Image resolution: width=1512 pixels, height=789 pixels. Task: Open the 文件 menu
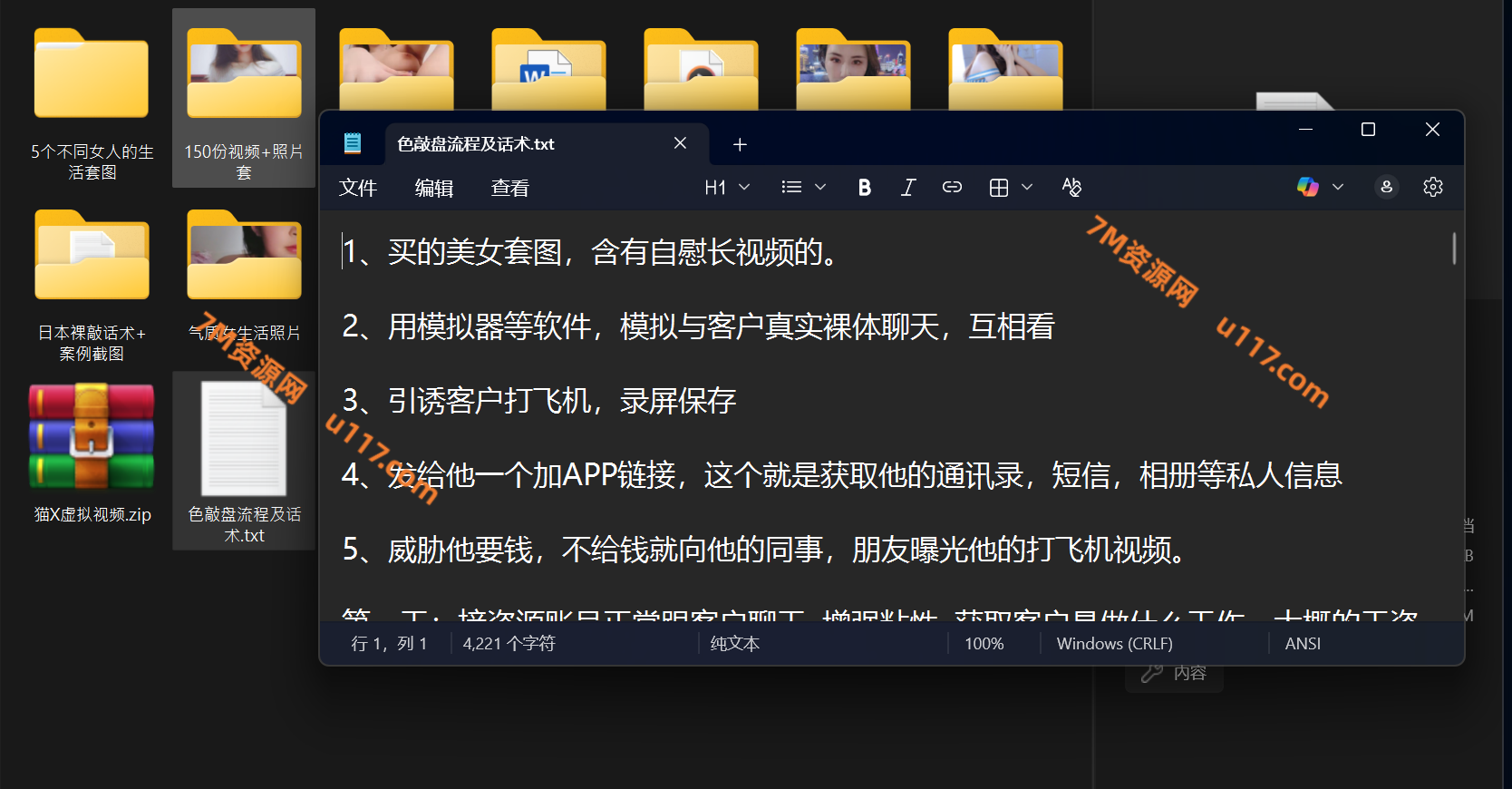pos(357,188)
